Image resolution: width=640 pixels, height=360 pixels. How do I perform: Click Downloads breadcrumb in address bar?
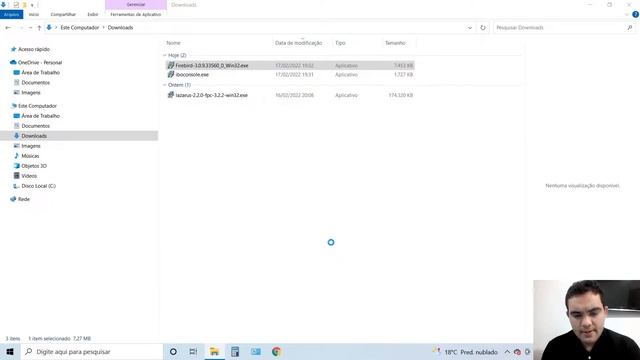(x=120, y=28)
